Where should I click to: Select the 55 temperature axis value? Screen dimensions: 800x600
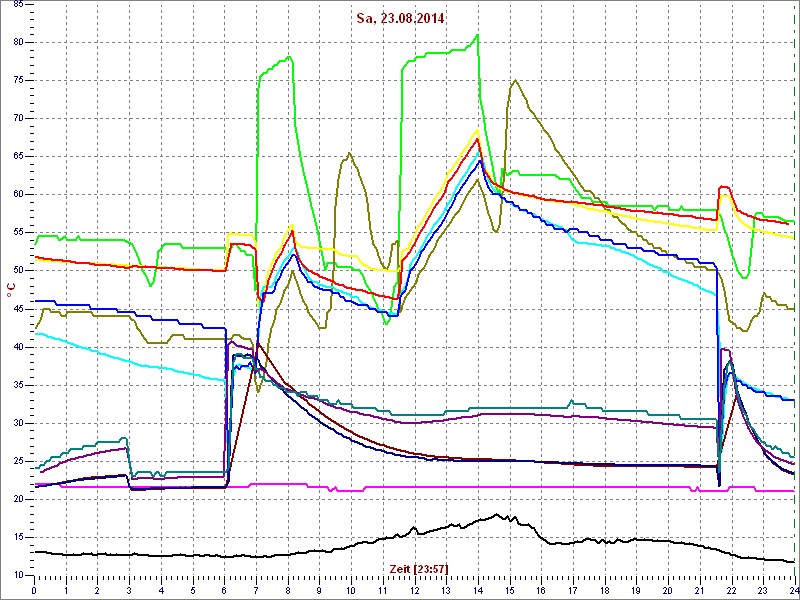click(x=17, y=233)
